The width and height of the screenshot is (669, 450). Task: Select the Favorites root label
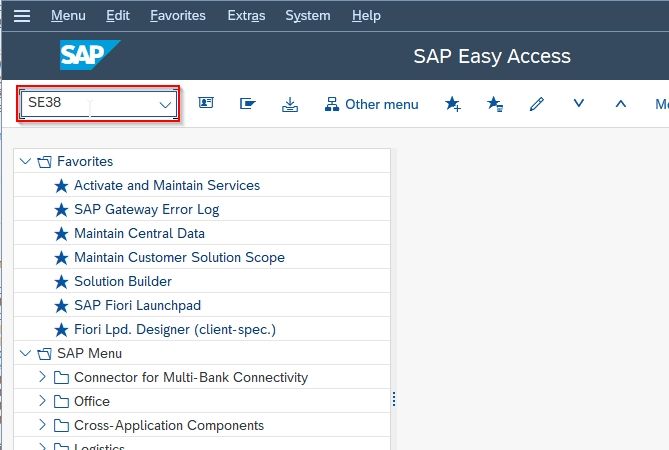85,162
